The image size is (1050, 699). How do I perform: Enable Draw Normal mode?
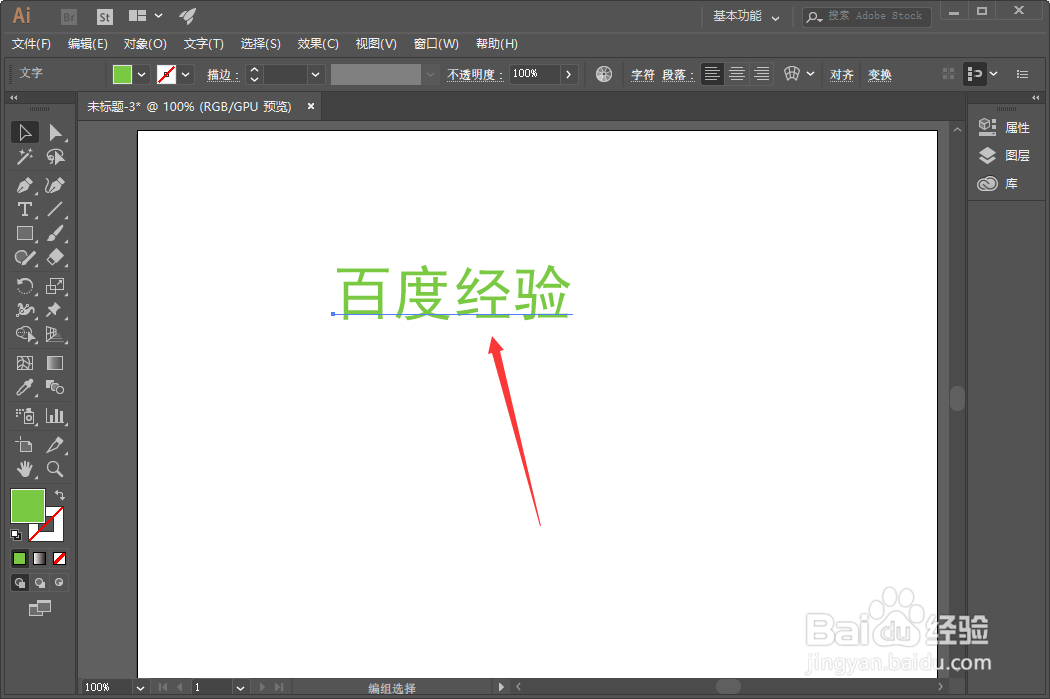coord(20,582)
